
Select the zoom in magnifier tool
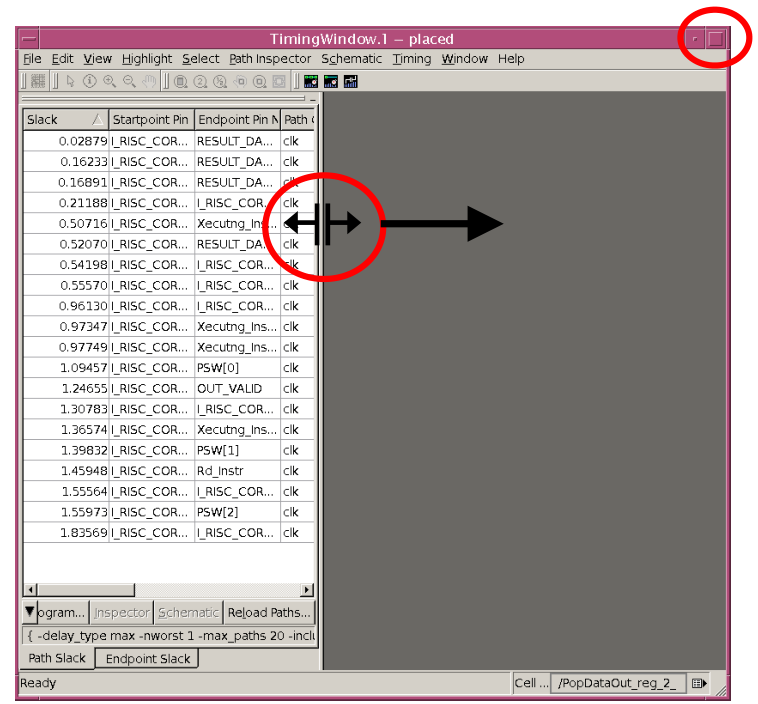coord(110,81)
